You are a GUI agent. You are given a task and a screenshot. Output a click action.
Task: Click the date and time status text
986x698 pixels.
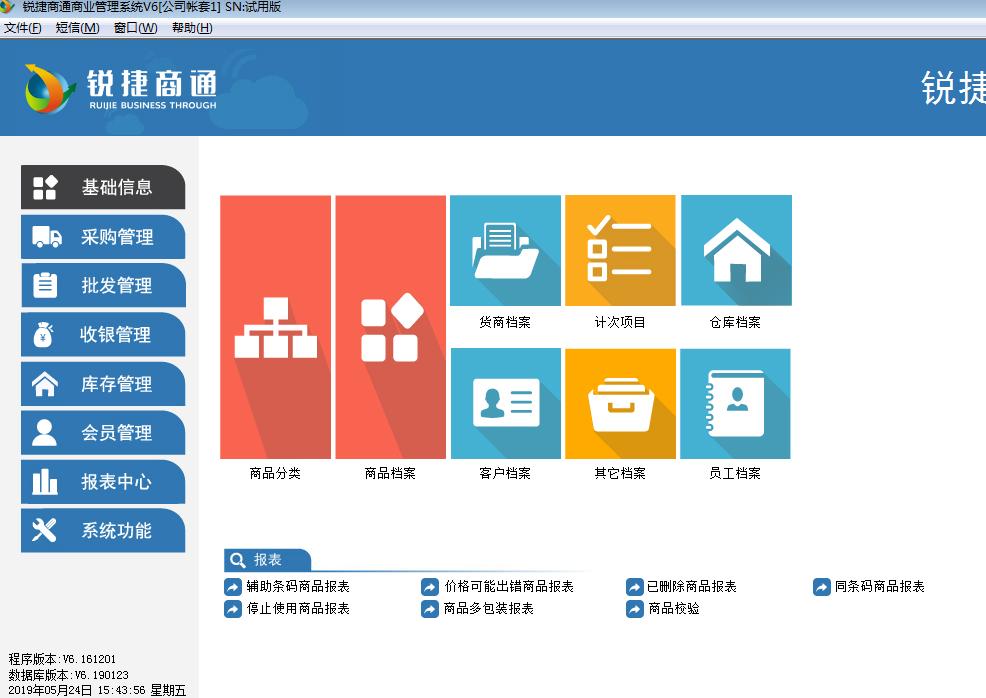point(97,690)
